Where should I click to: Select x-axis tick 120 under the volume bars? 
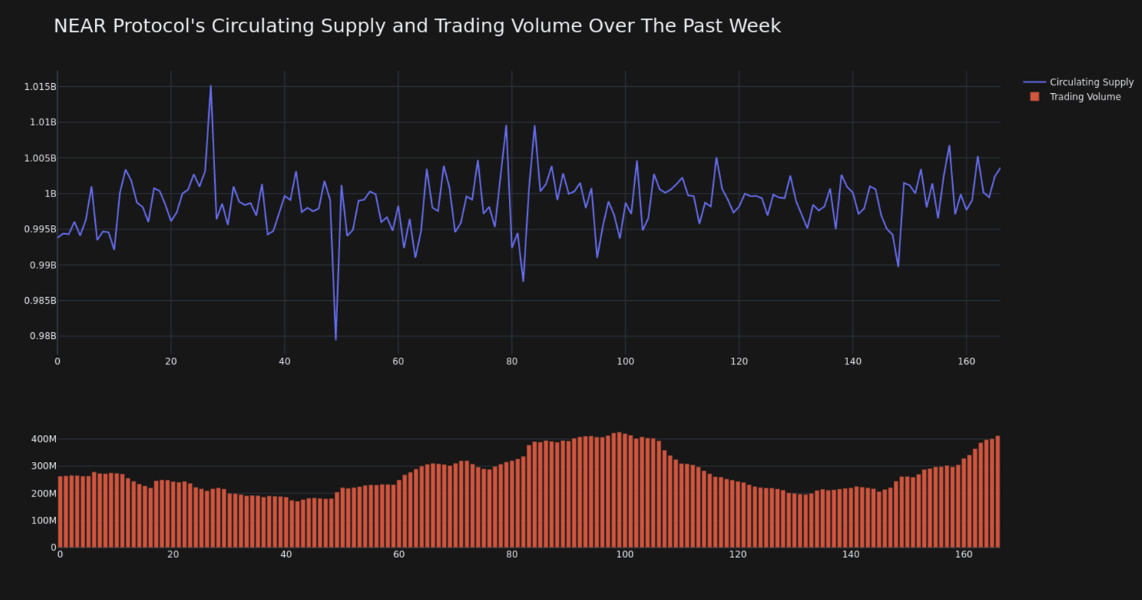point(738,555)
